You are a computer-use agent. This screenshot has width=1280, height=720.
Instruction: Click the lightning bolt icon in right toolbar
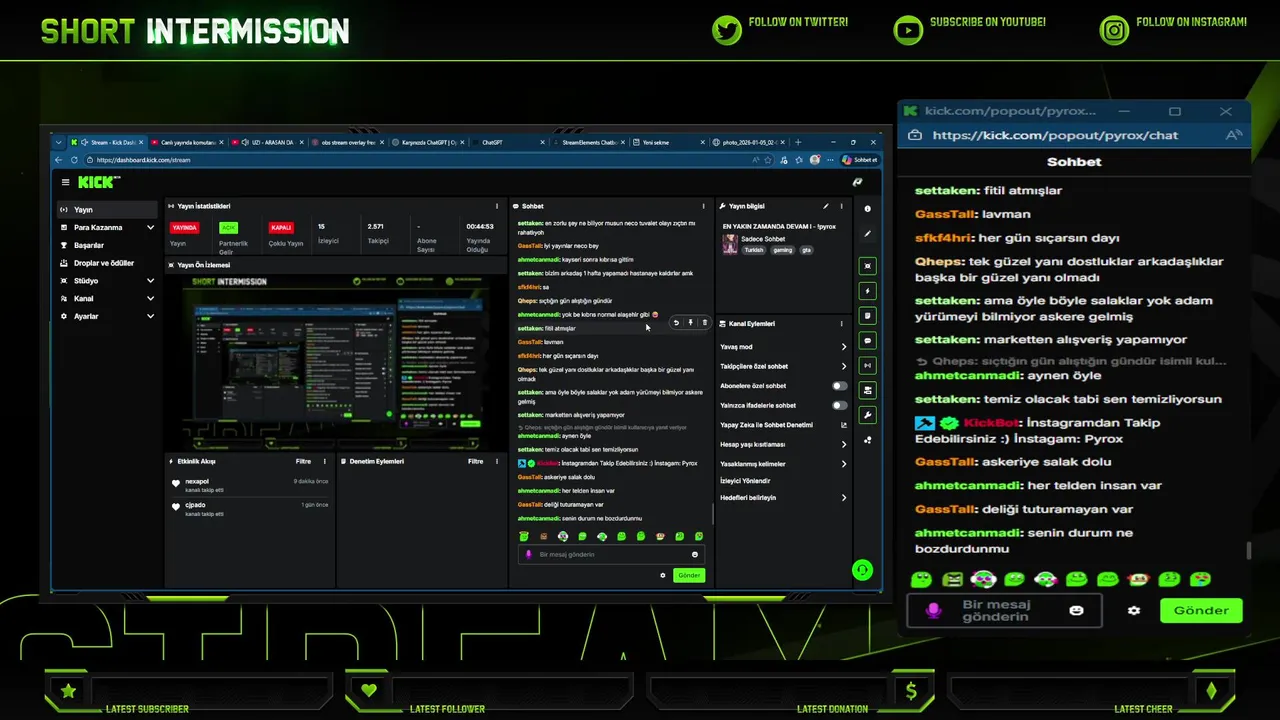867,291
